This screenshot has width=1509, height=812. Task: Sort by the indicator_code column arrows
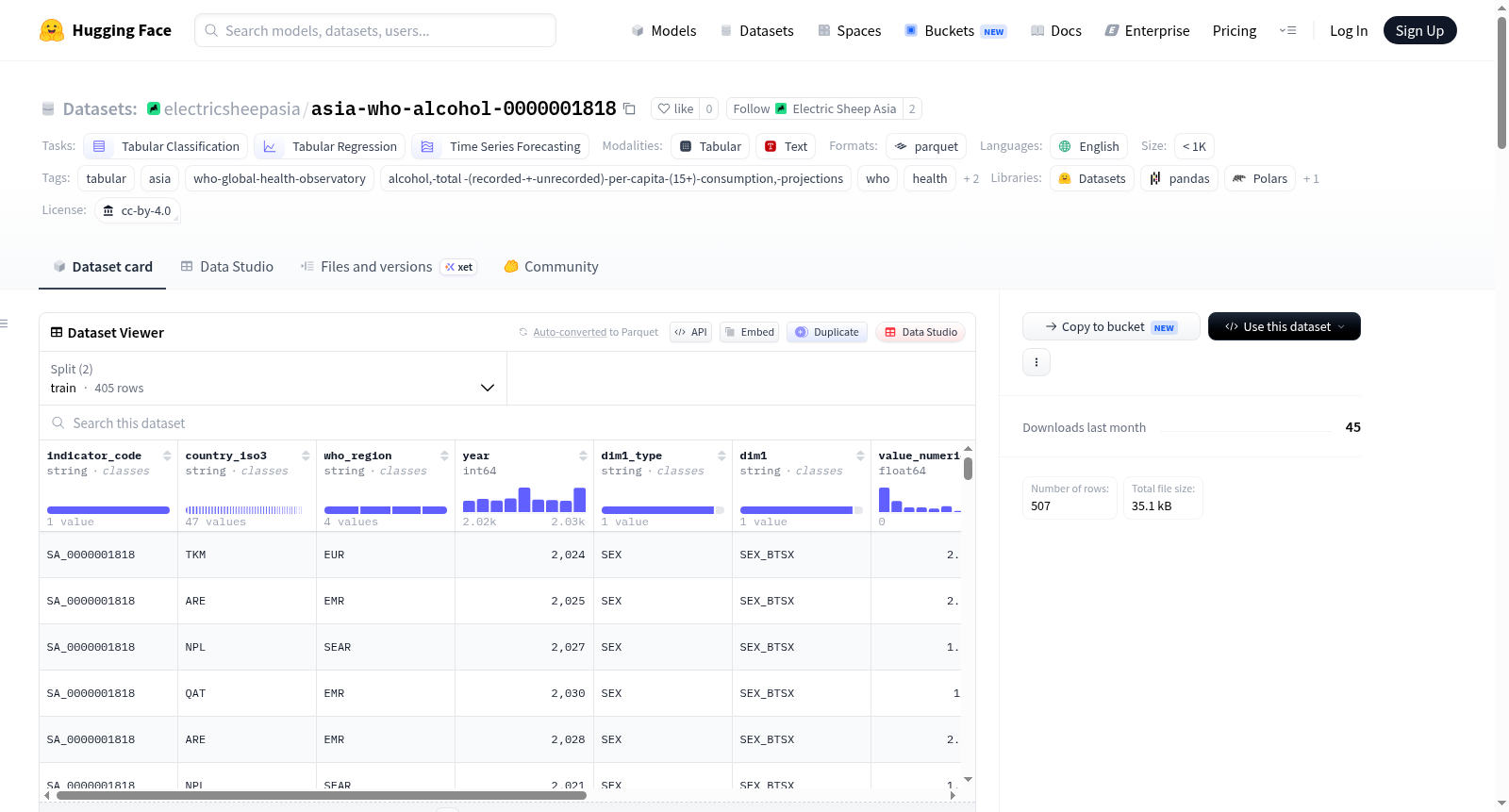167,456
